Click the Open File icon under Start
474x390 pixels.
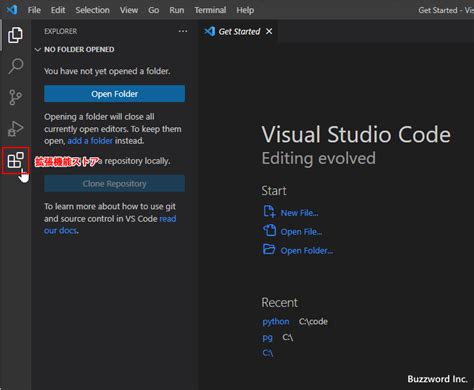point(269,231)
